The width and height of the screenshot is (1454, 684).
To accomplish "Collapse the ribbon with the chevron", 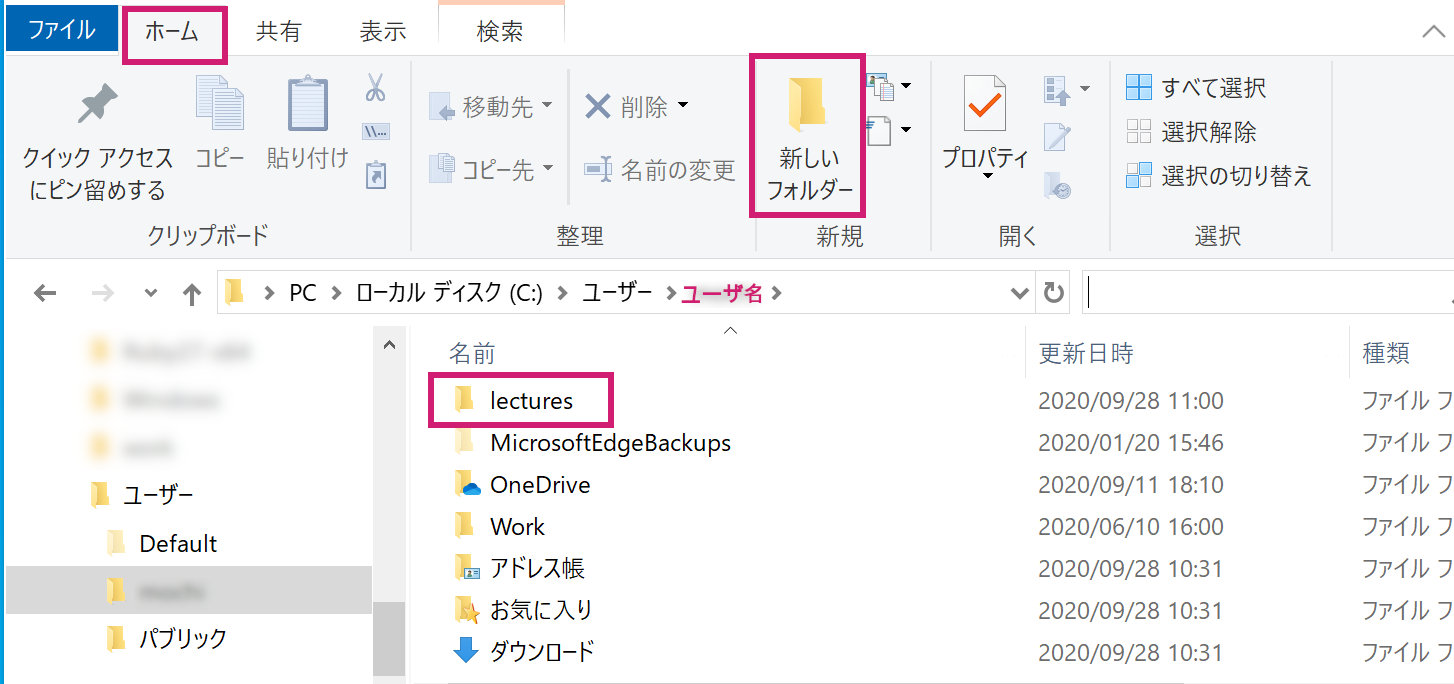I will point(1432,31).
